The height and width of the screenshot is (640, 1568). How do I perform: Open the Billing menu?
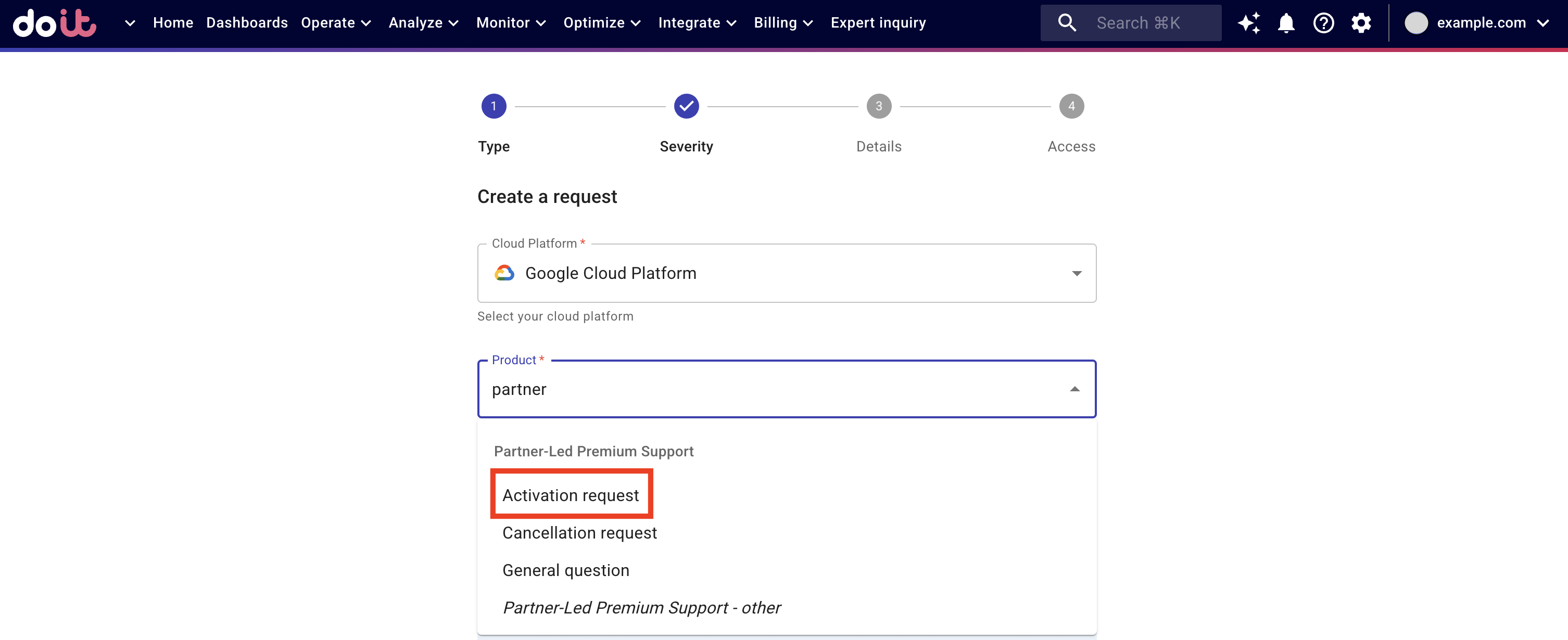tap(783, 23)
